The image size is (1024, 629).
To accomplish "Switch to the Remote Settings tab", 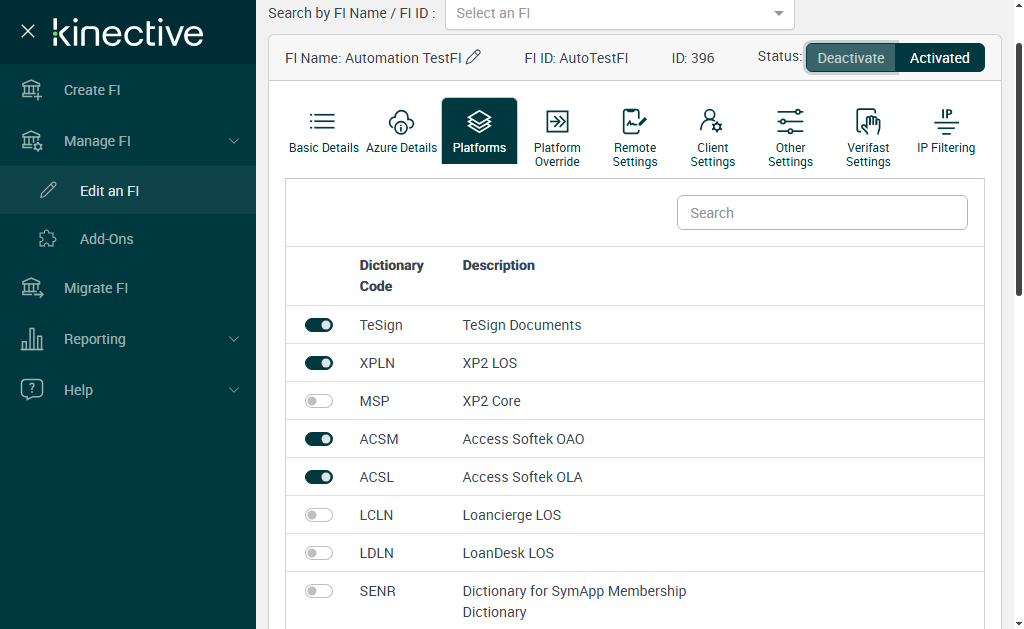I will point(635,137).
